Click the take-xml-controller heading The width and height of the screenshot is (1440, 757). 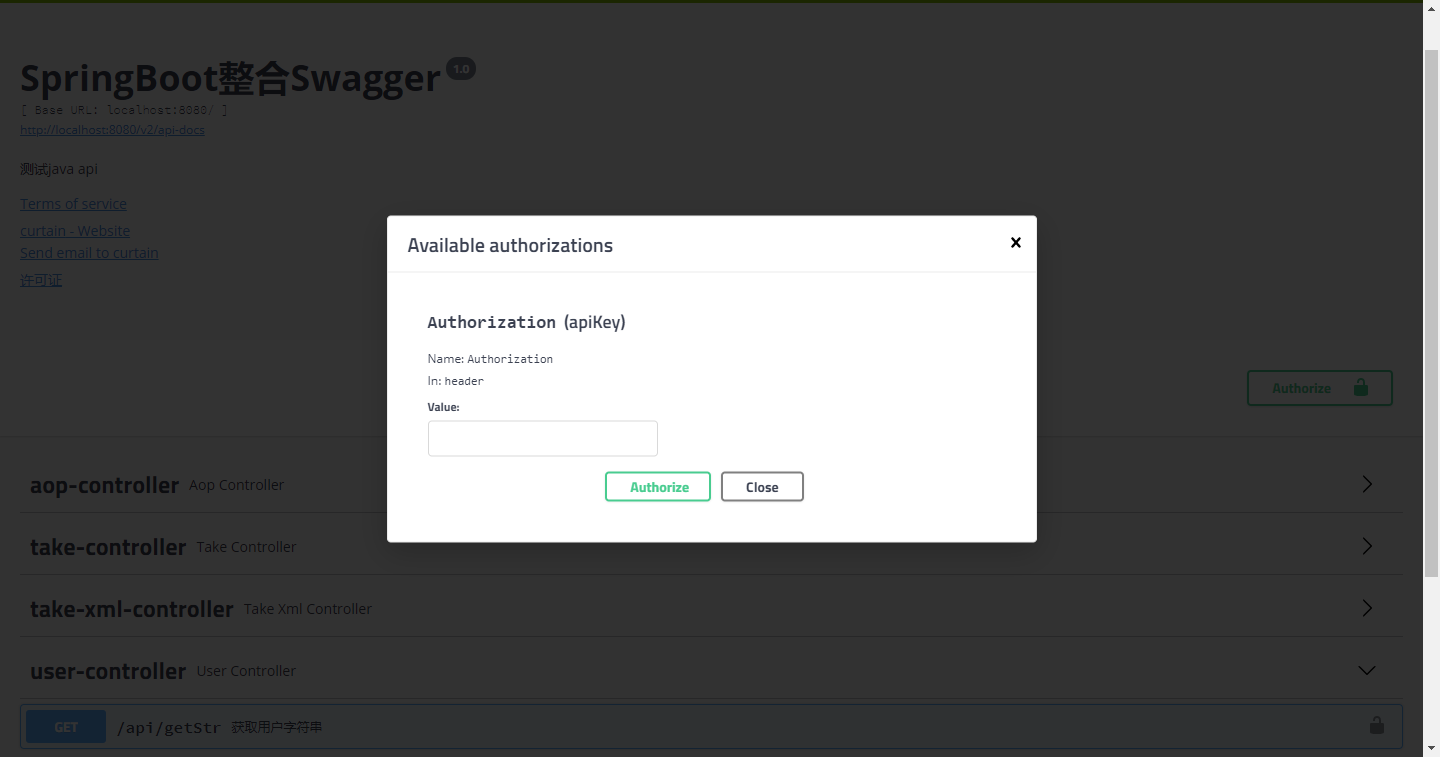(x=131, y=609)
